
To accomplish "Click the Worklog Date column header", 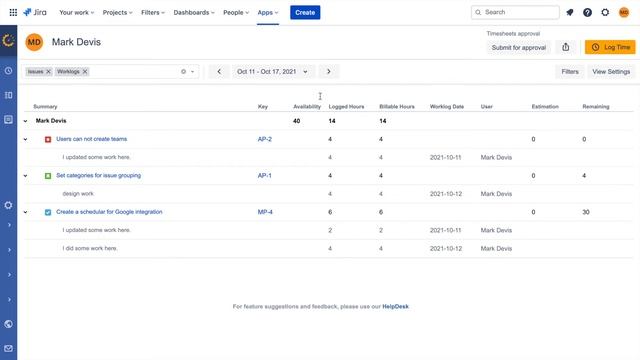I will tap(447, 107).
